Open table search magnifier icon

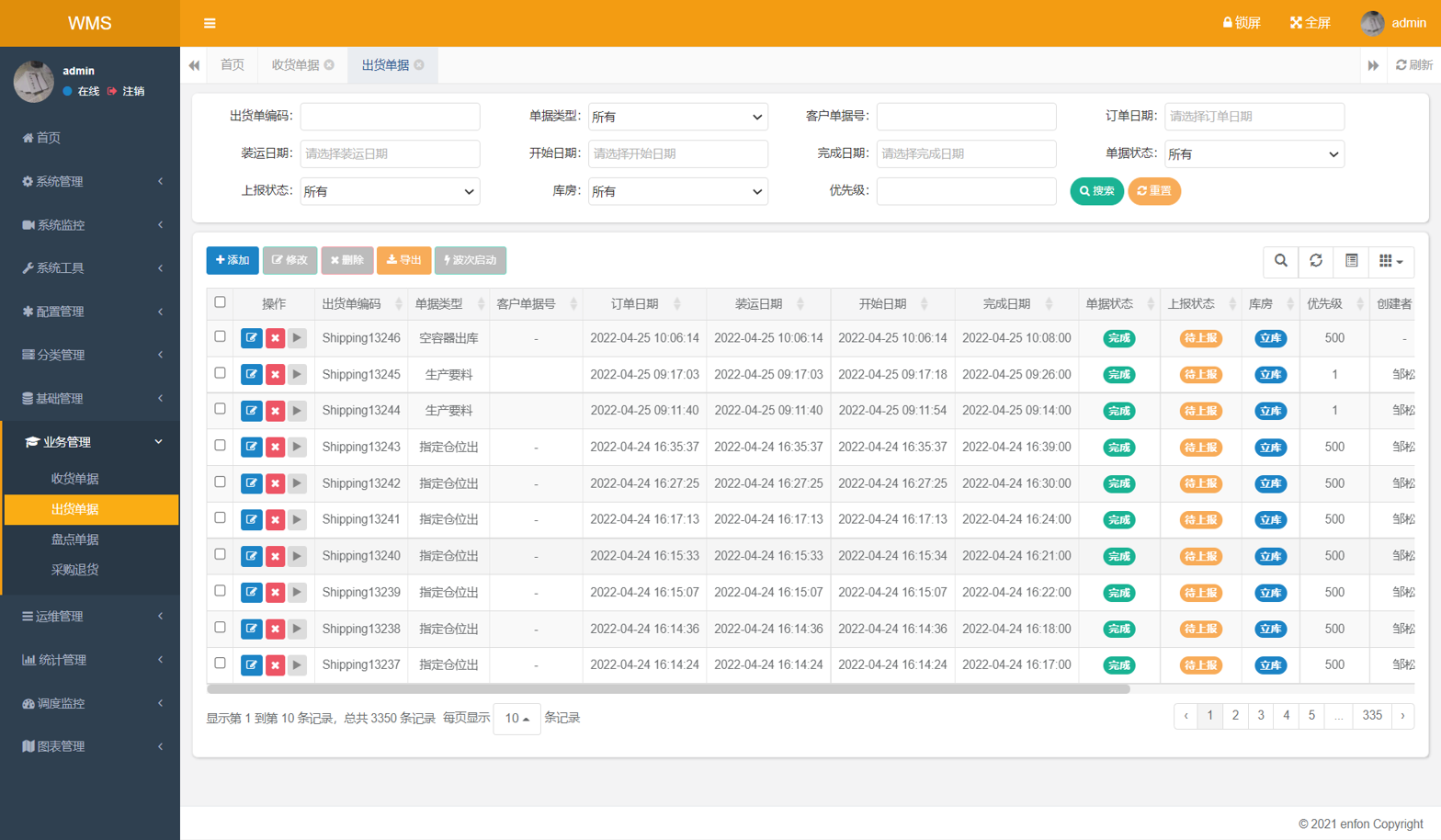pos(1280,261)
